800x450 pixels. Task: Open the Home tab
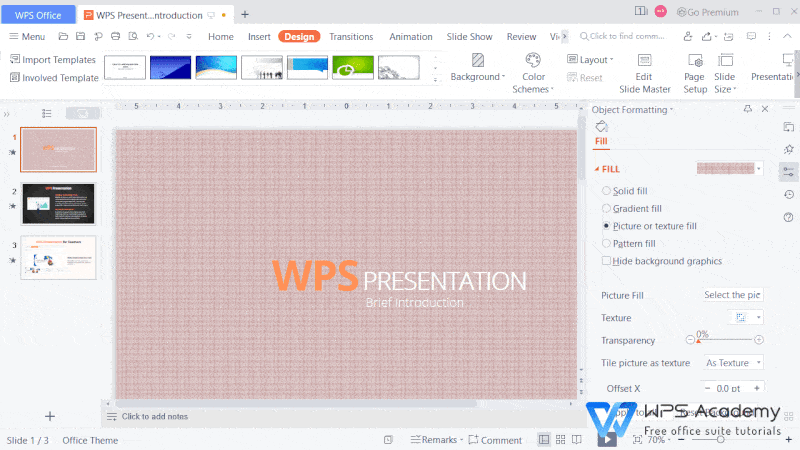click(x=220, y=36)
